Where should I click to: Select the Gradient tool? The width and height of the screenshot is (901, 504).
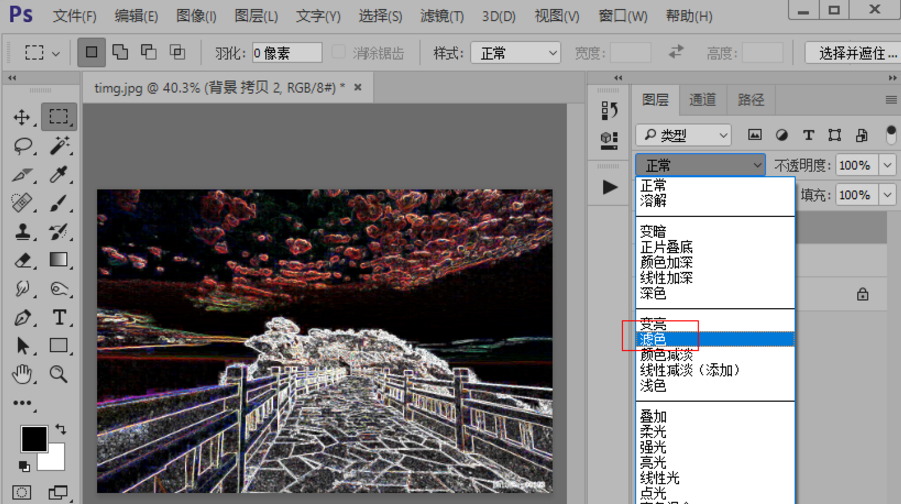click(59, 260)
